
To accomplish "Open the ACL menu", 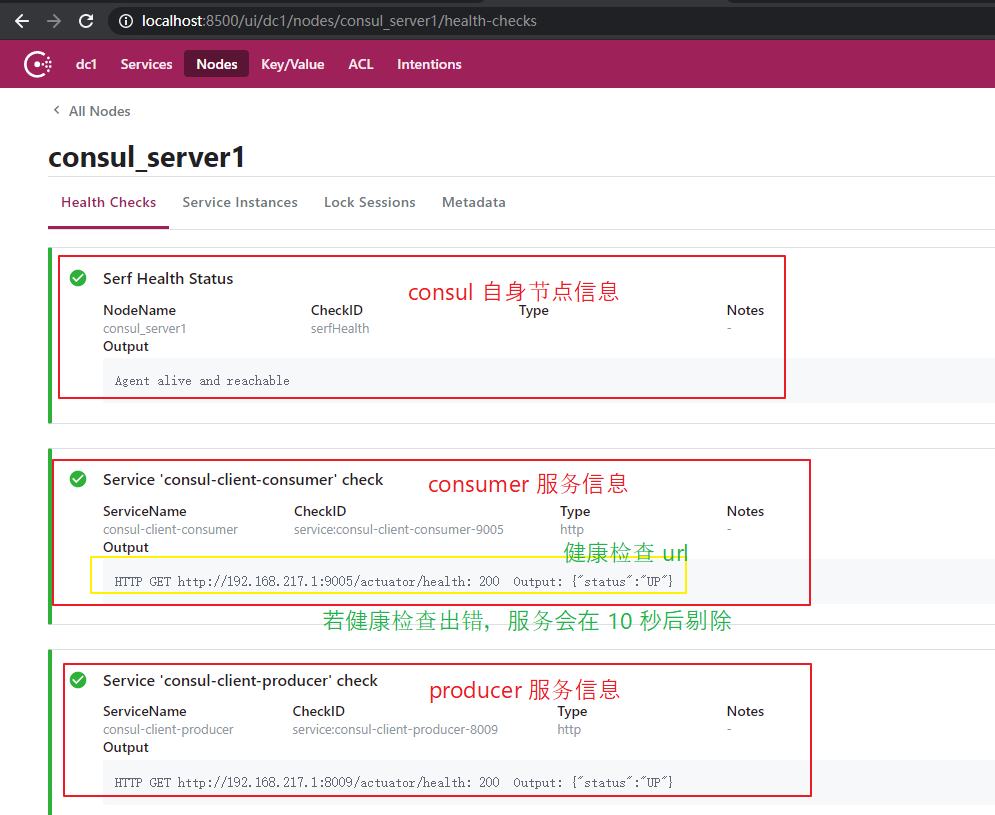I will pyautogui.click(x=360, y=64).
